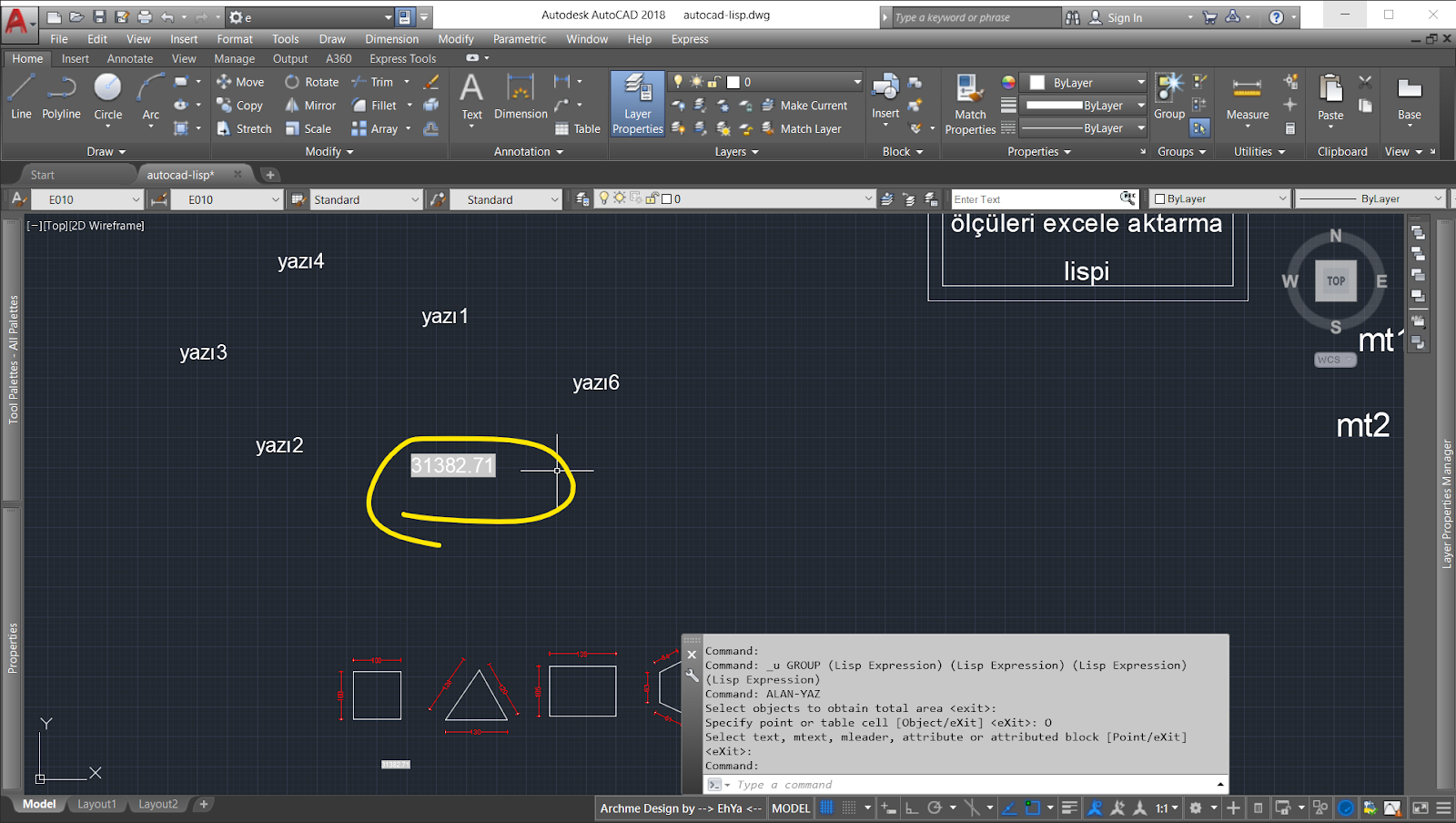Click the new drawing tab plus button

click(270, 175)
